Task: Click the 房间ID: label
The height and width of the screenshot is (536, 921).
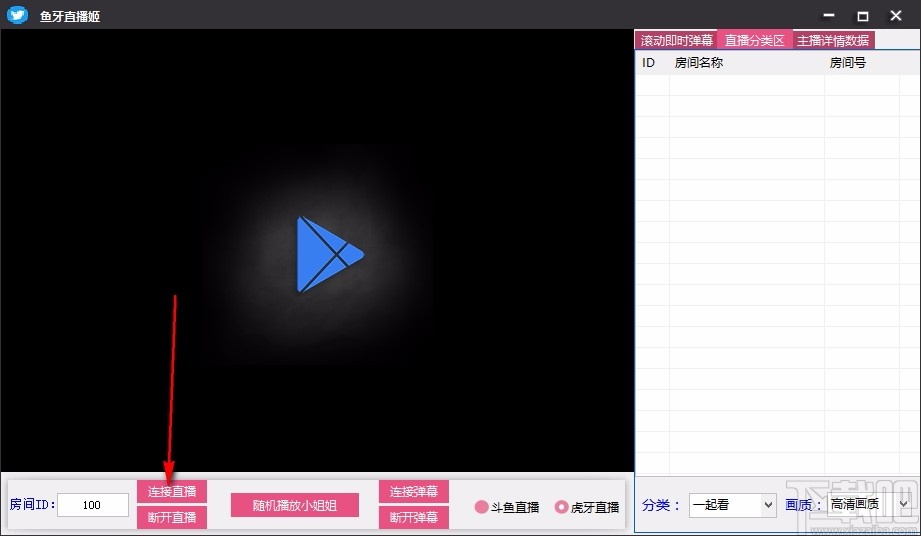Action: (32, 504)
